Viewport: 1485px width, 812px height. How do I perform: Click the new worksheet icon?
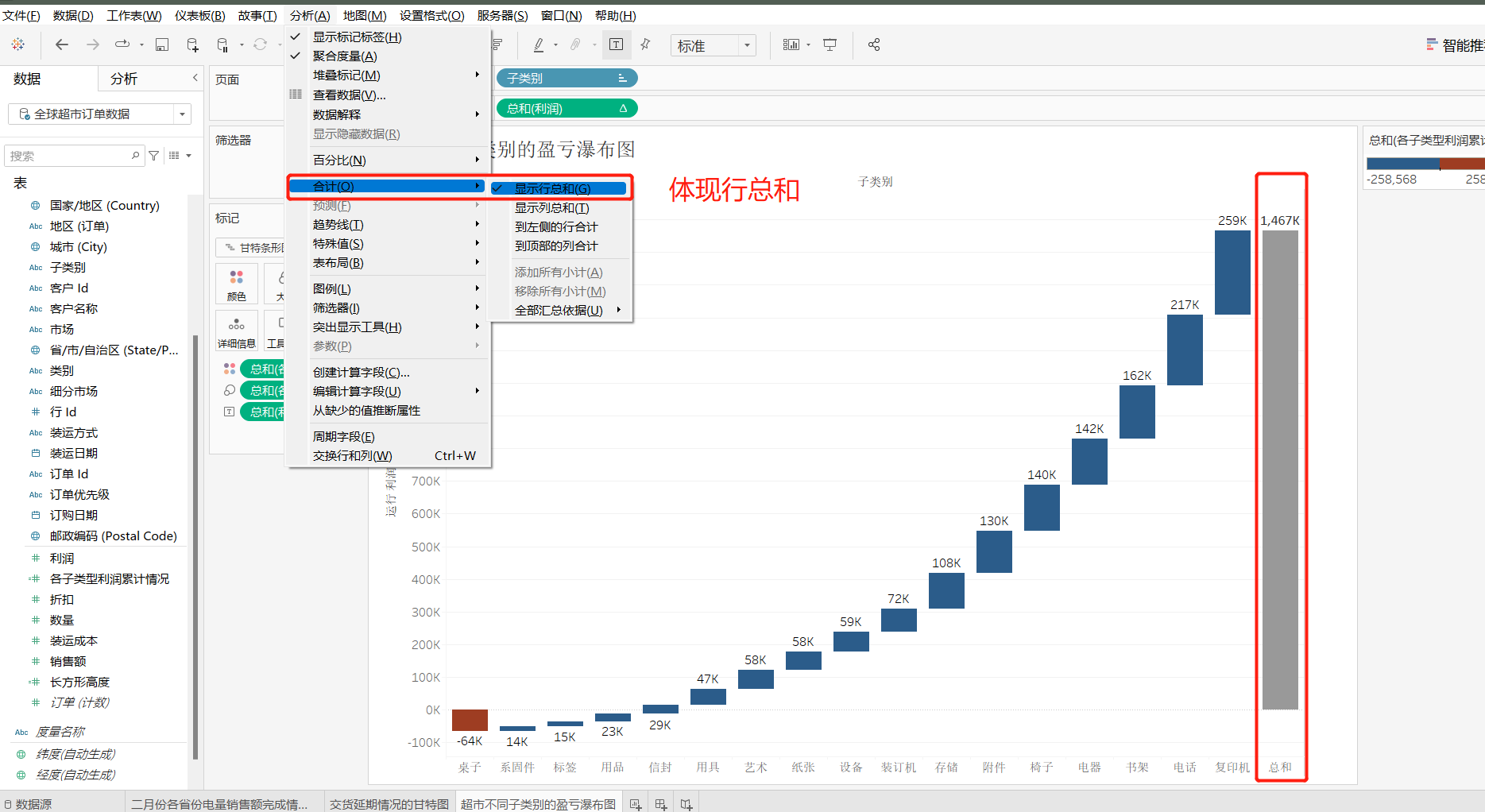pyautogui.click(x=636, y=804)
